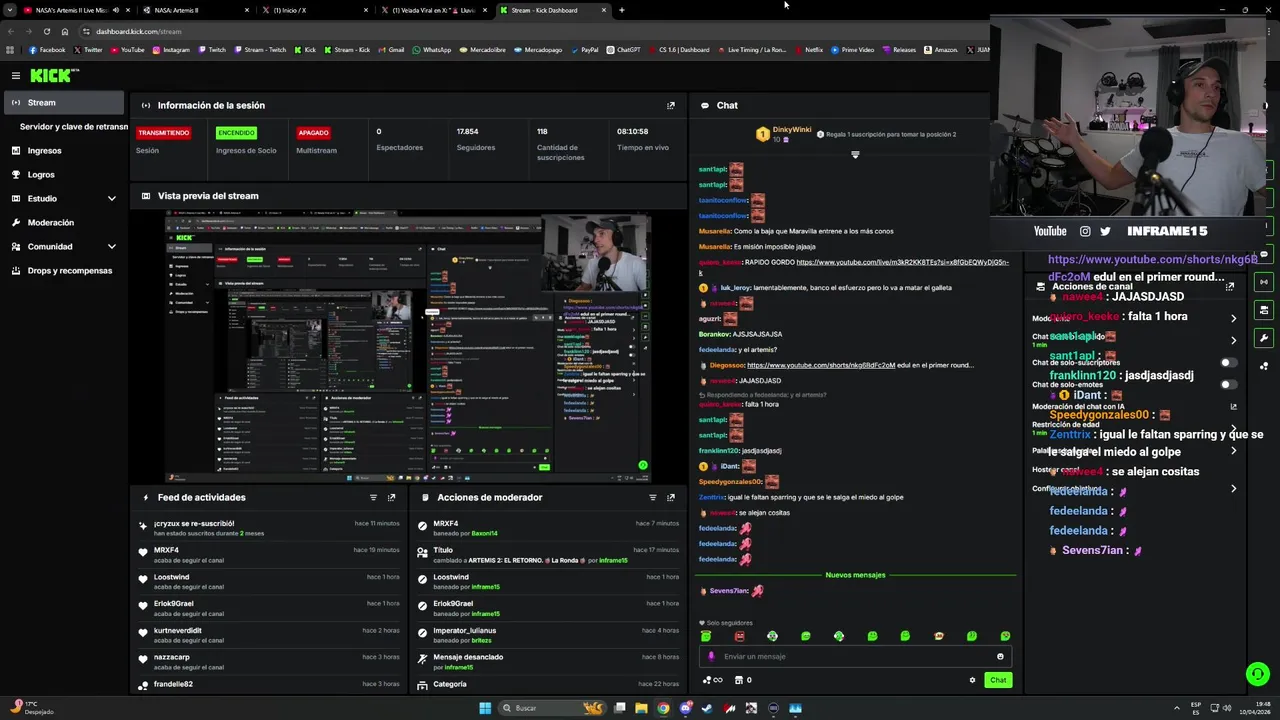Image resolution: width=1280 pixels, height=720 pixels.
Task: Open Servidor y clave de retransmisión
Action: pyautogui.click(x=74, y=127)
